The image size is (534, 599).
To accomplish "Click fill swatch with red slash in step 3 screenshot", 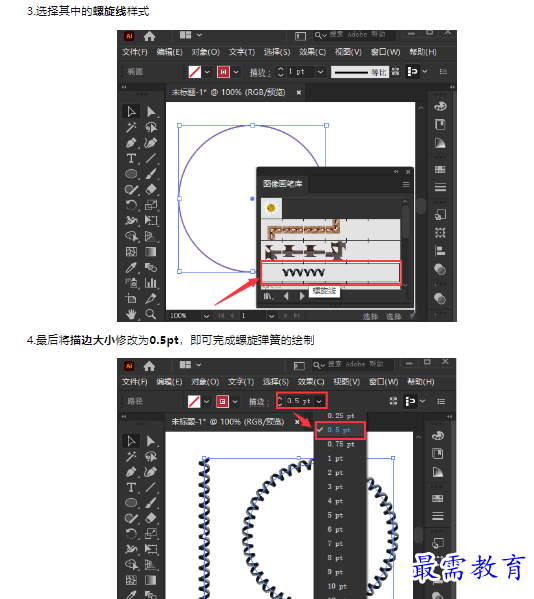I will click(195, 72).
